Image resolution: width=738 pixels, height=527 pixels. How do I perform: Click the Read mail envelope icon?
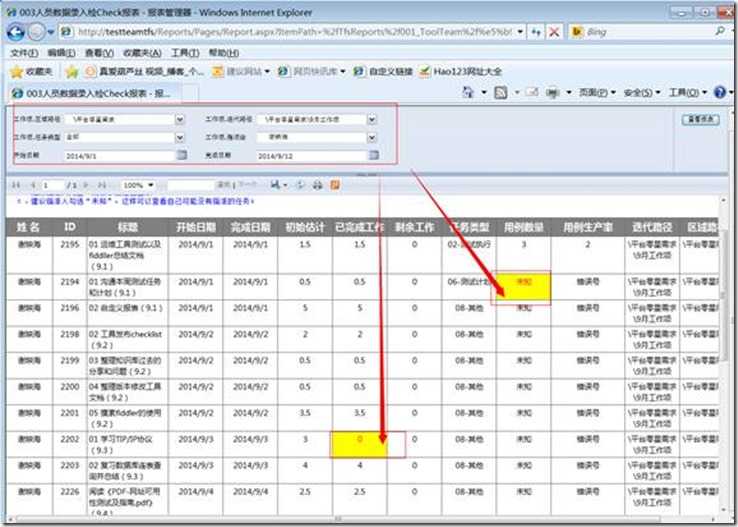pyautogui.click(x=531, y=92)
